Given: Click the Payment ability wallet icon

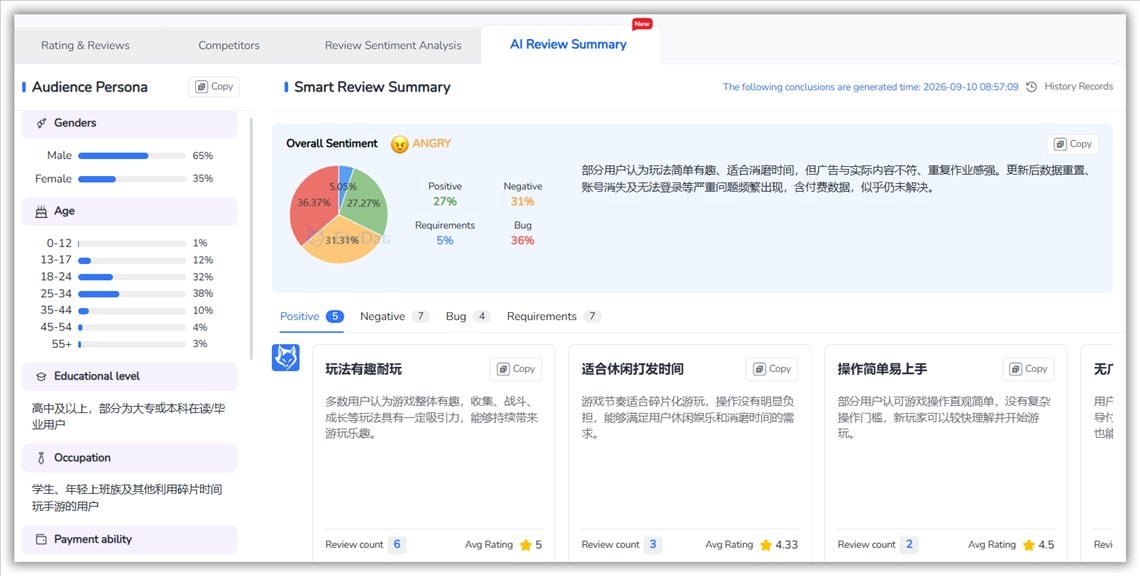Looking at the screenshot, I should tap(41, 540).
